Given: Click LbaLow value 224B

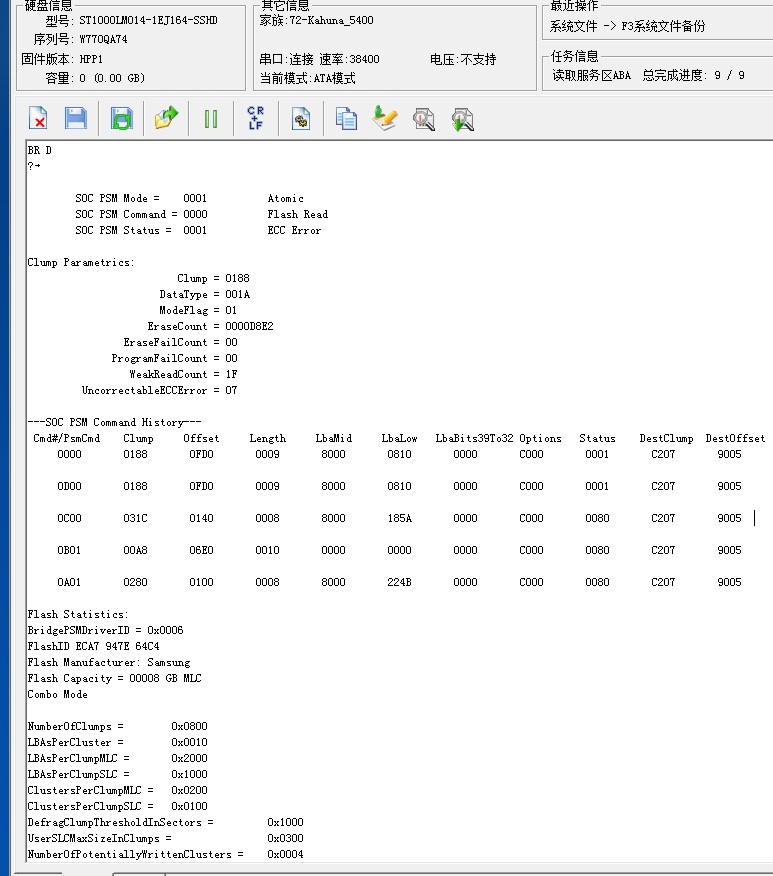Looking at the screenshot, I should (399, 582).
